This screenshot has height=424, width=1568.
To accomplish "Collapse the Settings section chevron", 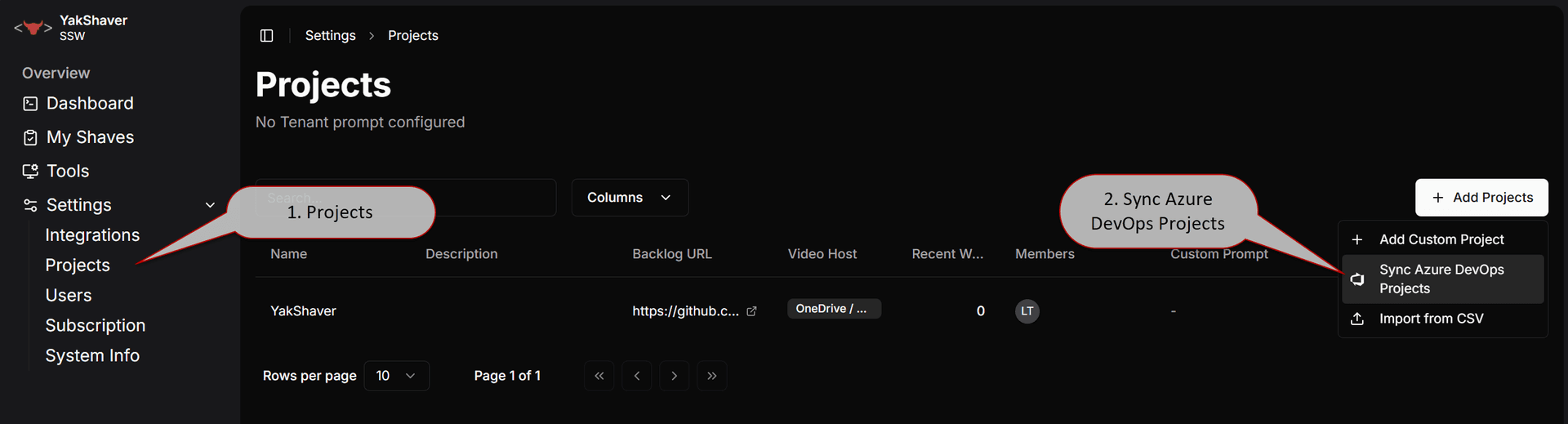I will [x=210, y=205].
